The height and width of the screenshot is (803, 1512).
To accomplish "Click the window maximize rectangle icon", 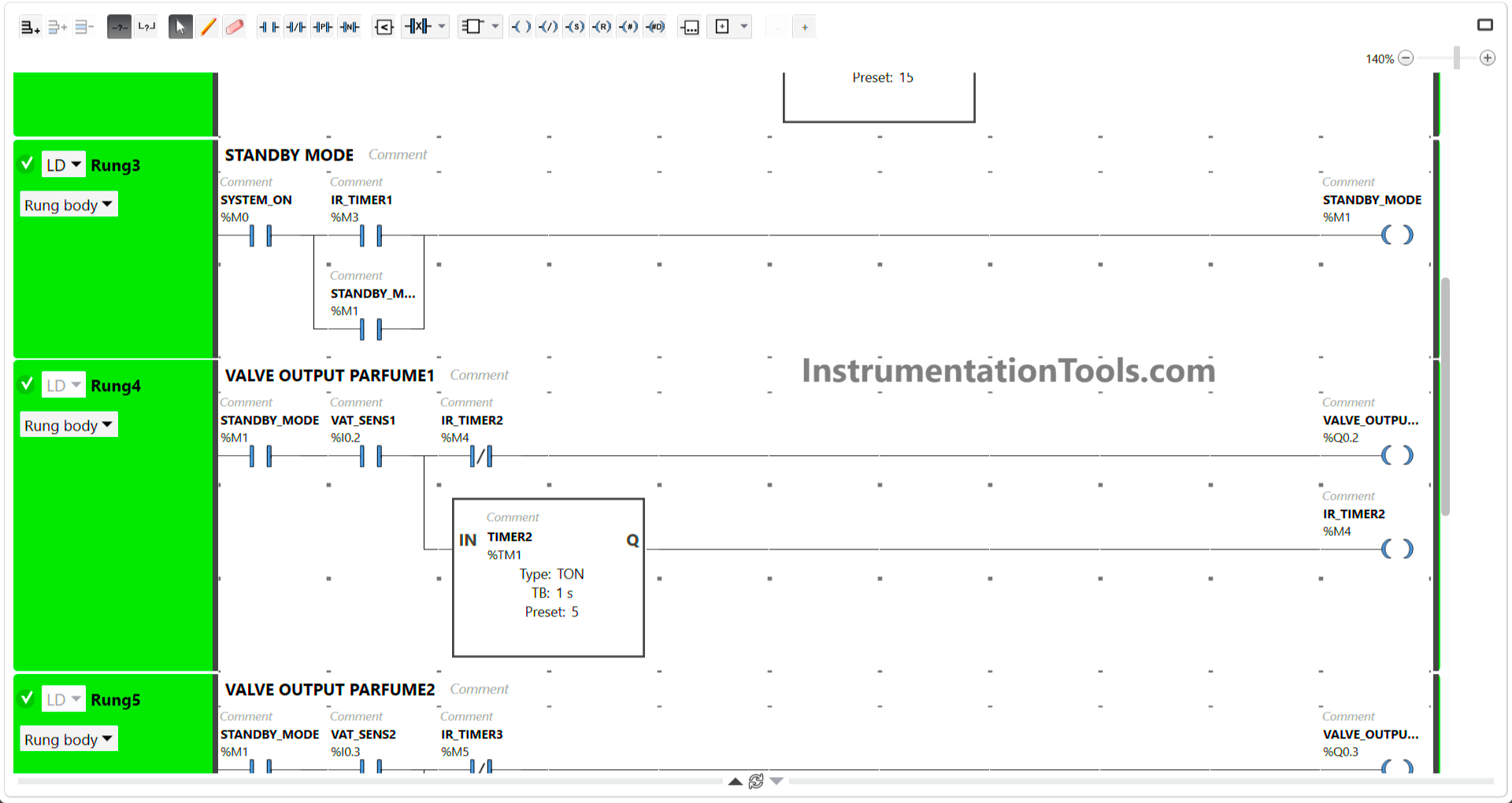I will click(x=1485, y=25).
